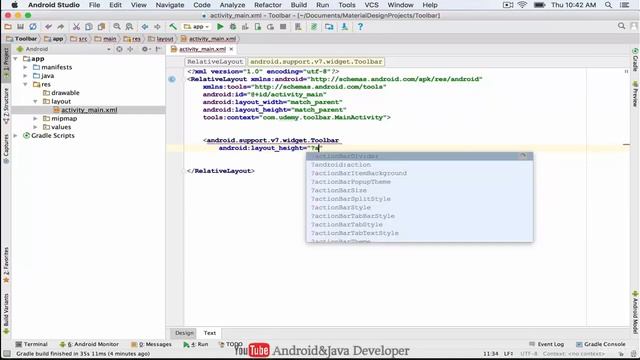The height and width of the screenshot is (360, 640).
Task: Open the Event Log tool window
Action: pyautogui.click(x=547, y=344)
